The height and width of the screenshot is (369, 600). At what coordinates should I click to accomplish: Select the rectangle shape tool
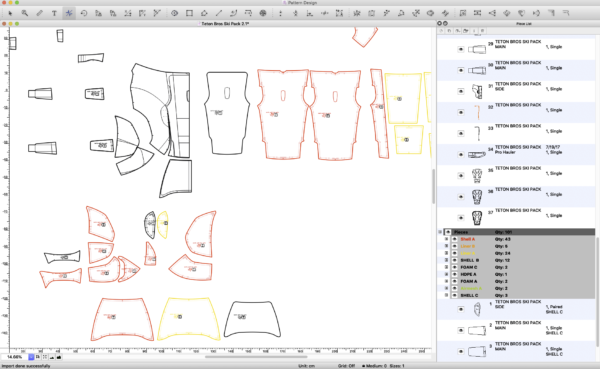point(189,13)
